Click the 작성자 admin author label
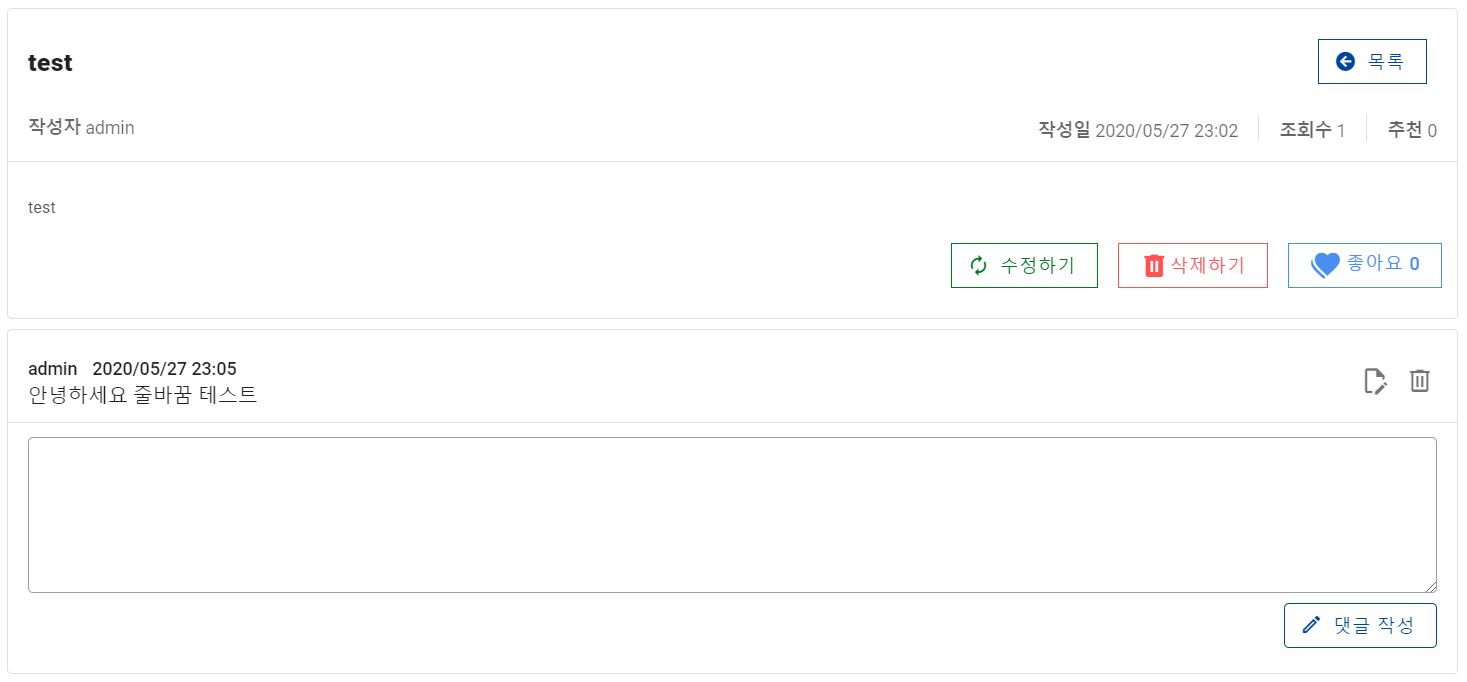The width and height of the screenshot is (1467, 682). point(81,128)
